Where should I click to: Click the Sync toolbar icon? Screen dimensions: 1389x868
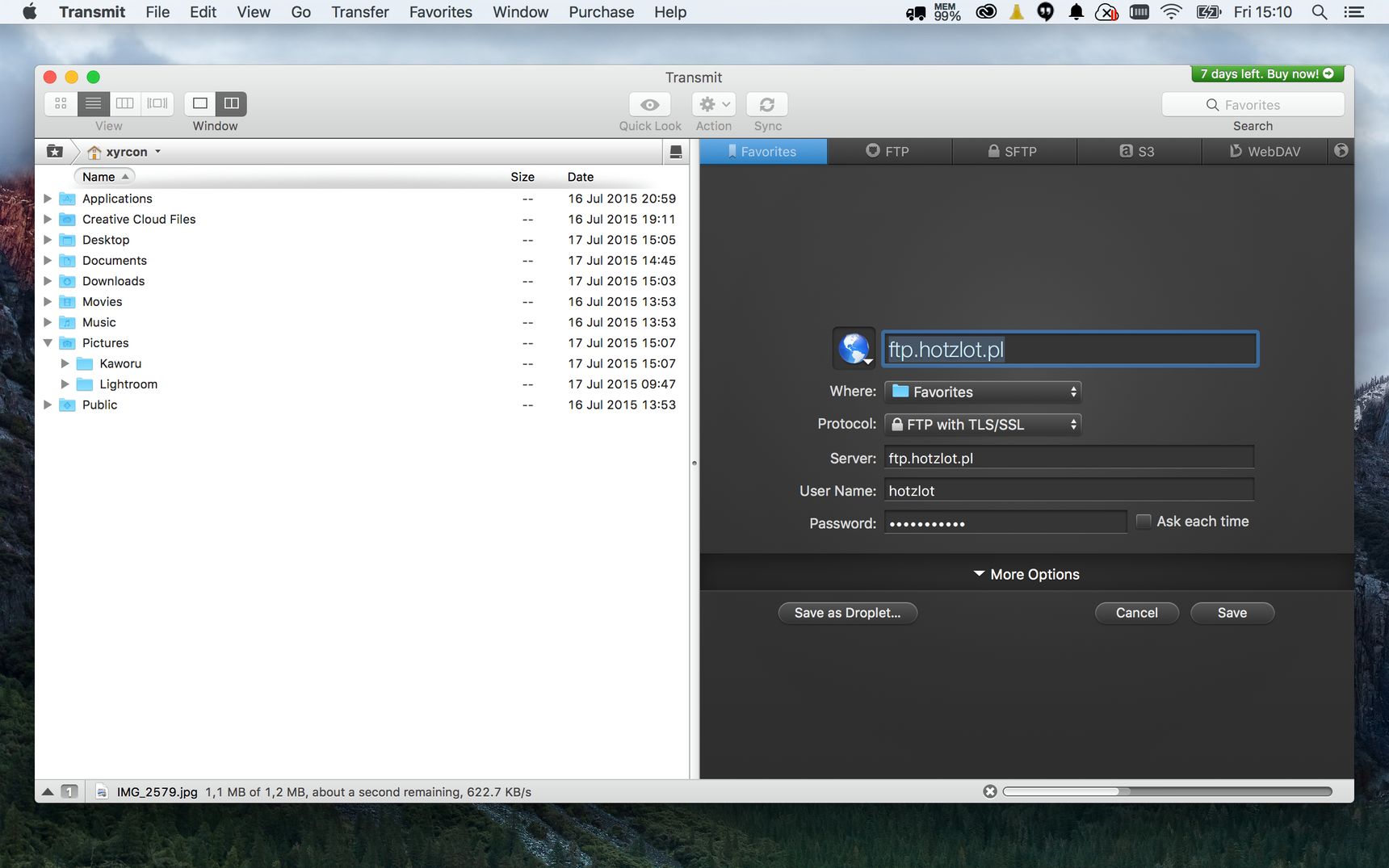coord(767,105)
